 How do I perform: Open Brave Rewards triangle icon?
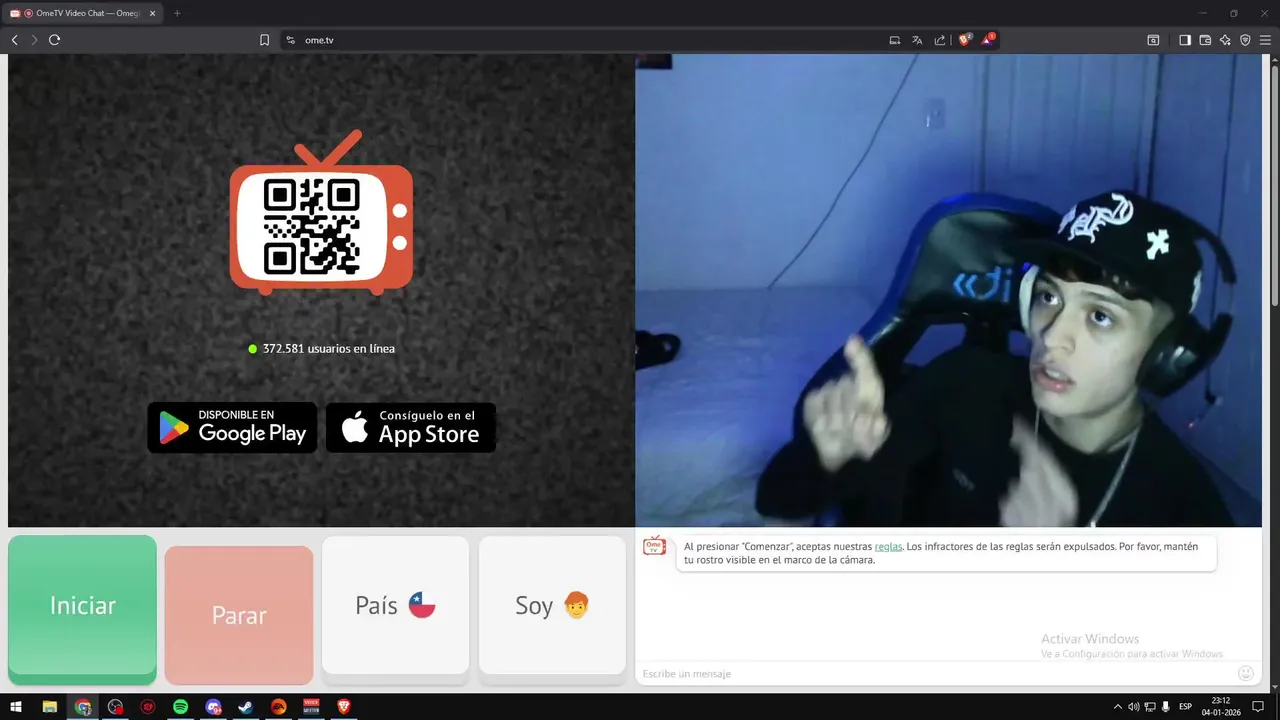pyautogui.click(x=988, y=40)
